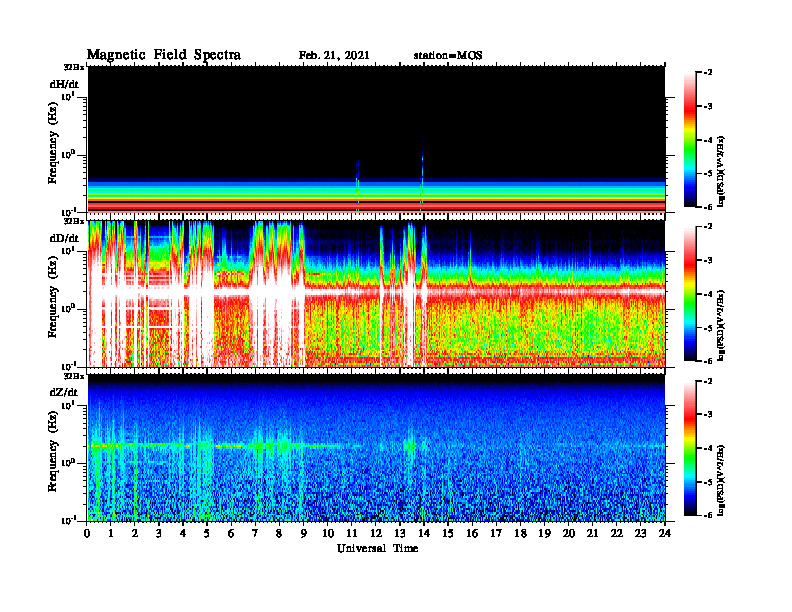The height and width of the screenshot is (612, 792).
Task: Click the "32Hz" top frequency label of dH/dt panel
Action: coord(74,67)
